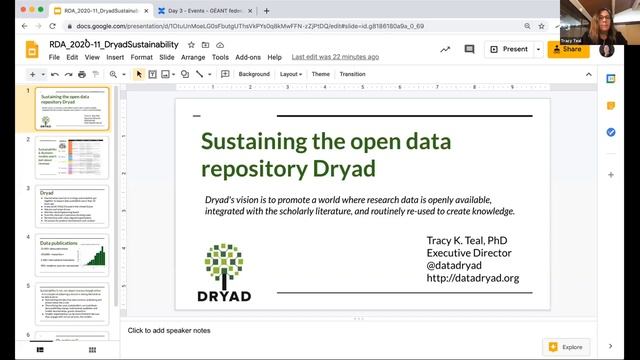This screenshot has width=640, height=360.
Task: Collapse the menus with chevron
Action: tap(589, 74)
